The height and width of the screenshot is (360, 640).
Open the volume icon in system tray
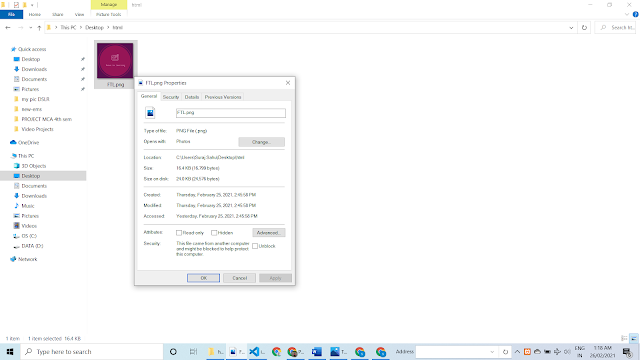point(567,352)
